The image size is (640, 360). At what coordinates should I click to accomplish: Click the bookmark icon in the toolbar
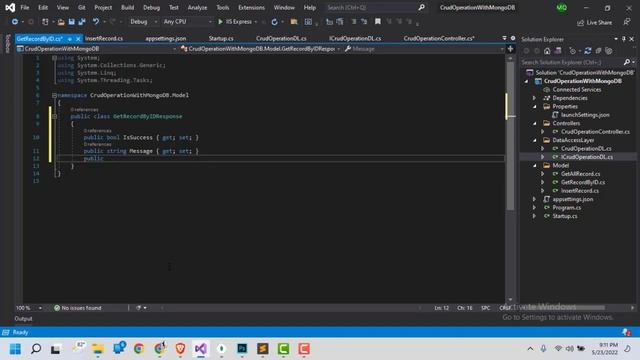click(x=378, y=22)
